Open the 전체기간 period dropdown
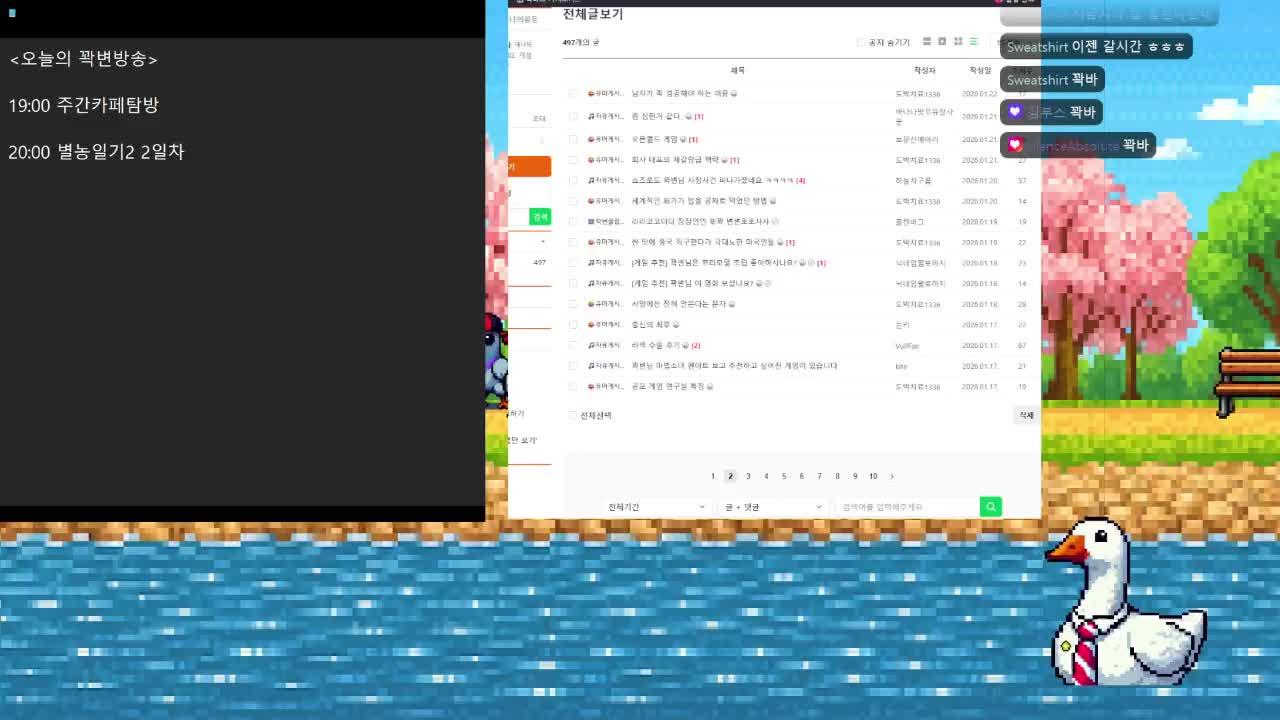1280x720 pixels. pyautogui.click(x=655, y=507)
